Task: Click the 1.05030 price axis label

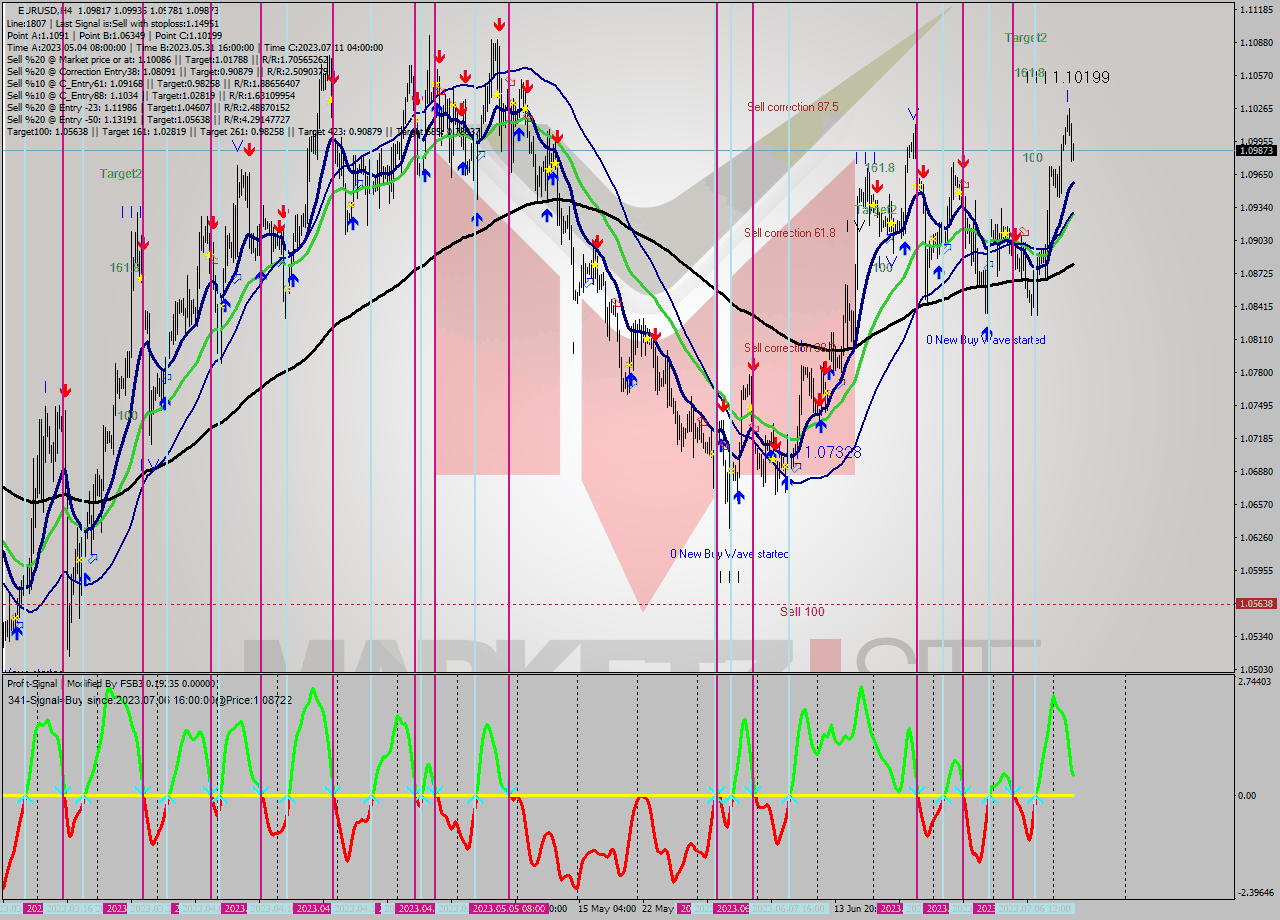Action: [1256, 670]
